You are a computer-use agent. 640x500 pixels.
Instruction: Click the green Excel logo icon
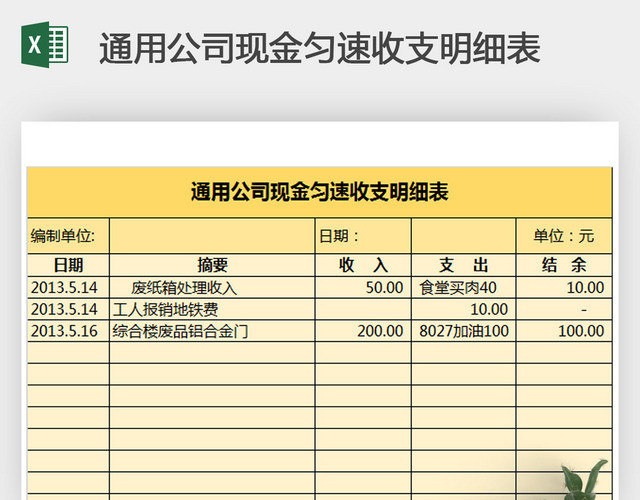coord(45,44)
